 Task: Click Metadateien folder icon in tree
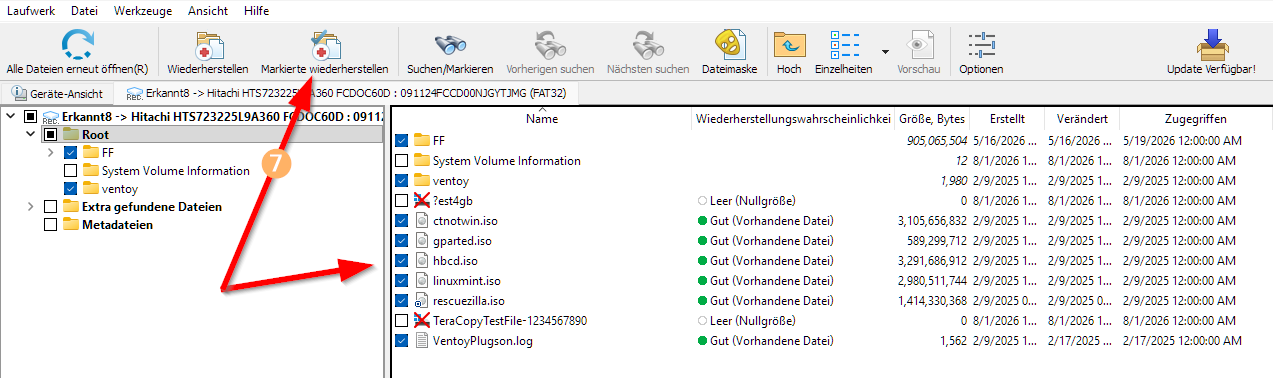71,224
